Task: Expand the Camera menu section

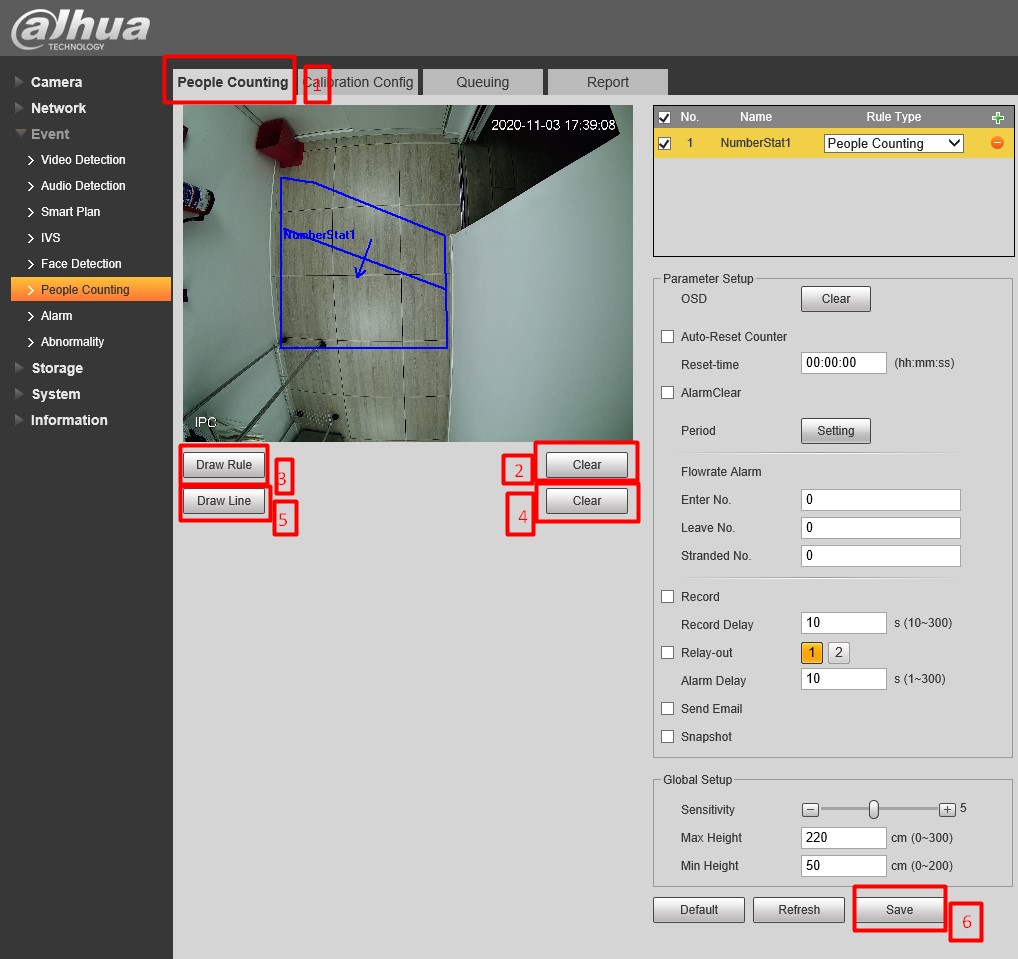Action: pyautogui.click(x=56, y=82)
